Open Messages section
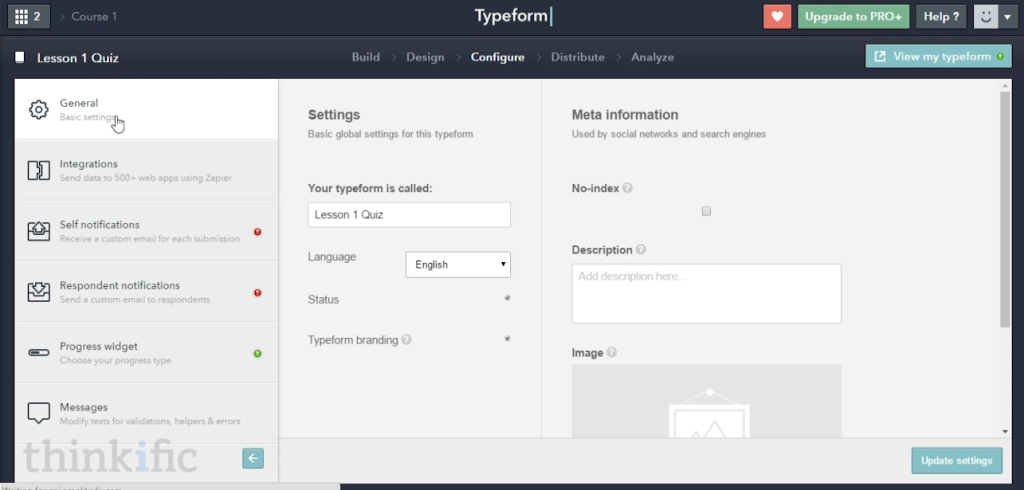The image size is (1024, 490). click(x=146, y=413)
